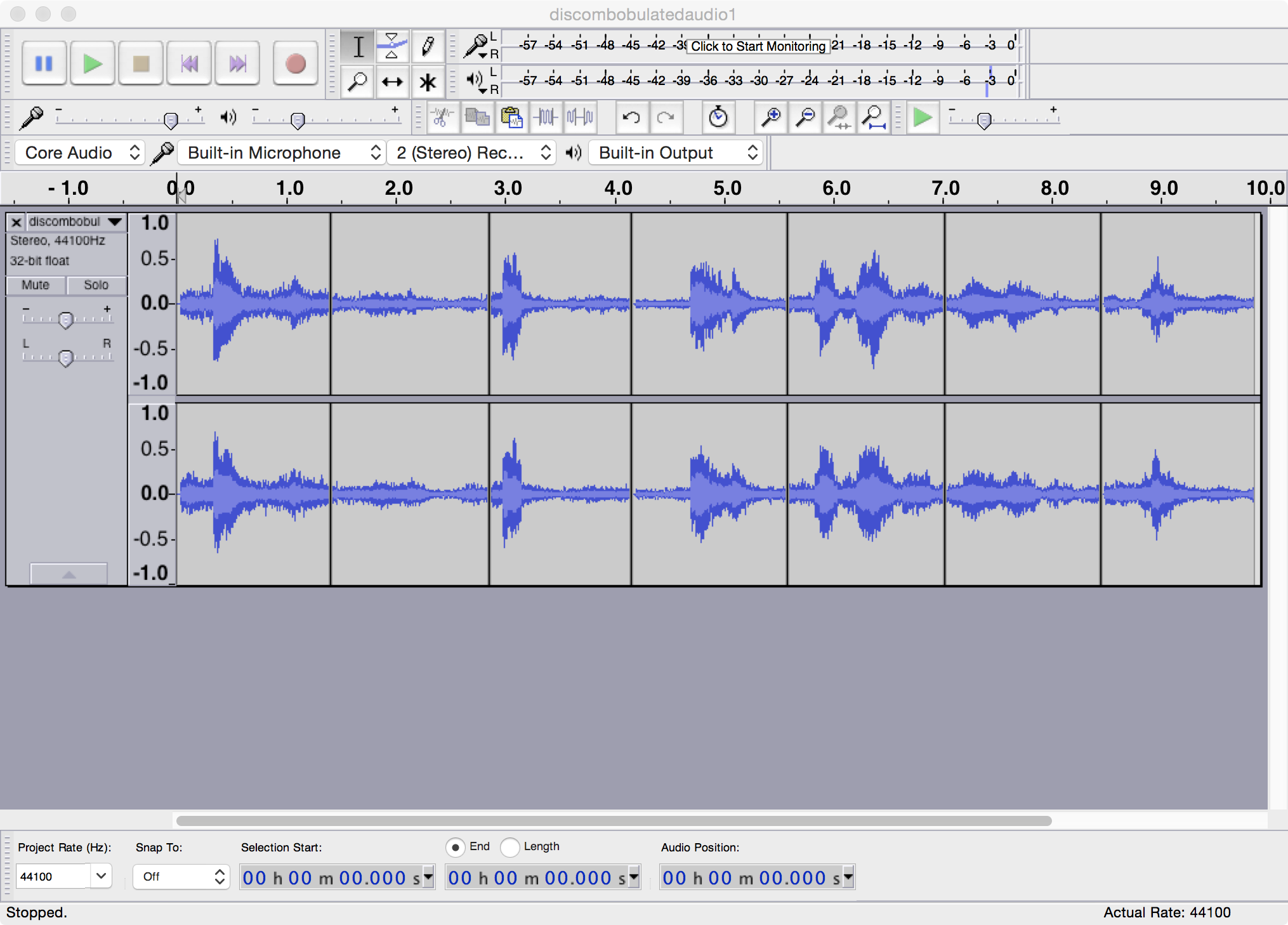This screenshot has height=925, width=1288.
Task: Click the Trim audio icon
Action: point(546,117)
